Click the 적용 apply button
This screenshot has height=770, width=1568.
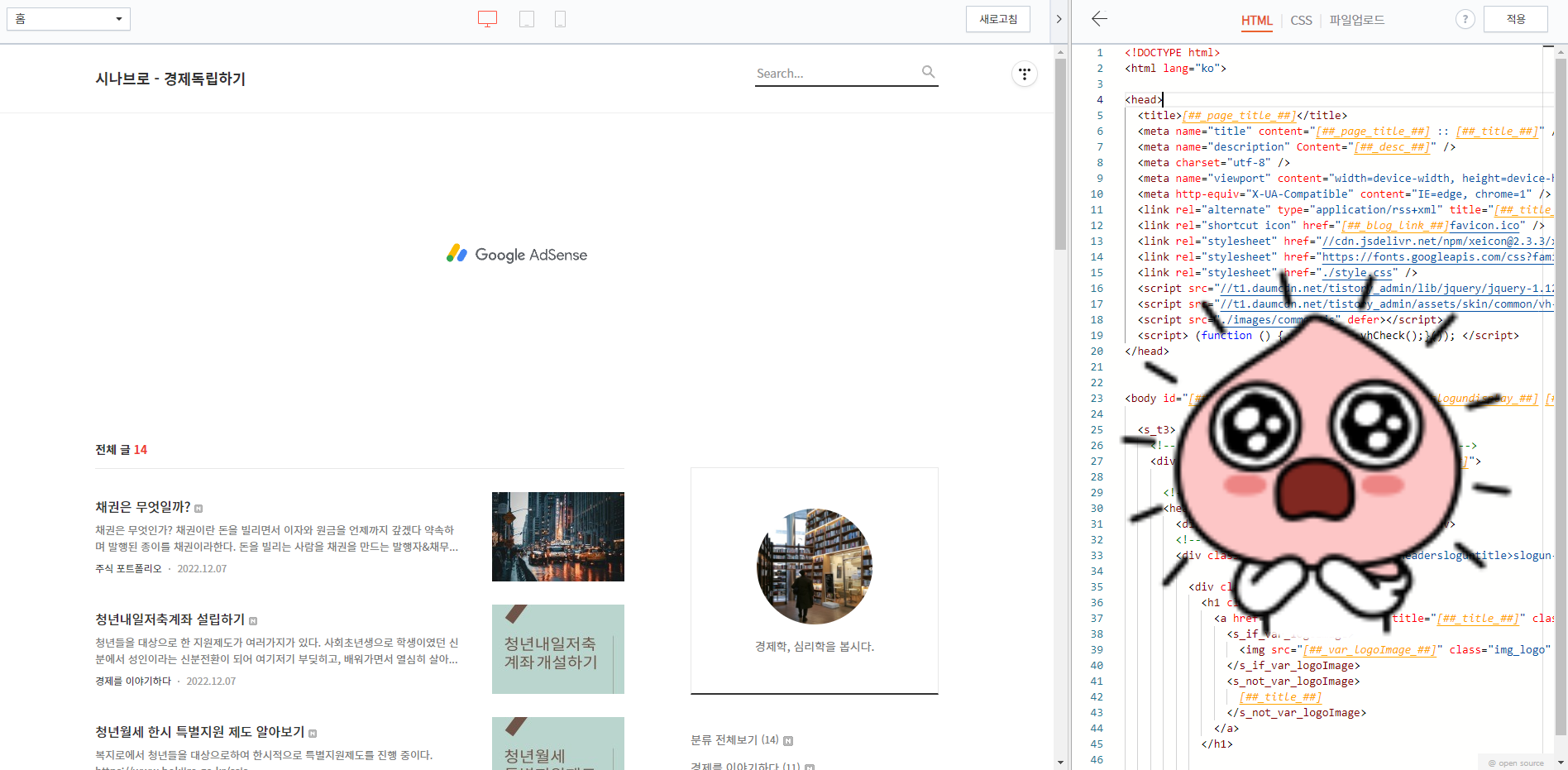click(1515, 19)
